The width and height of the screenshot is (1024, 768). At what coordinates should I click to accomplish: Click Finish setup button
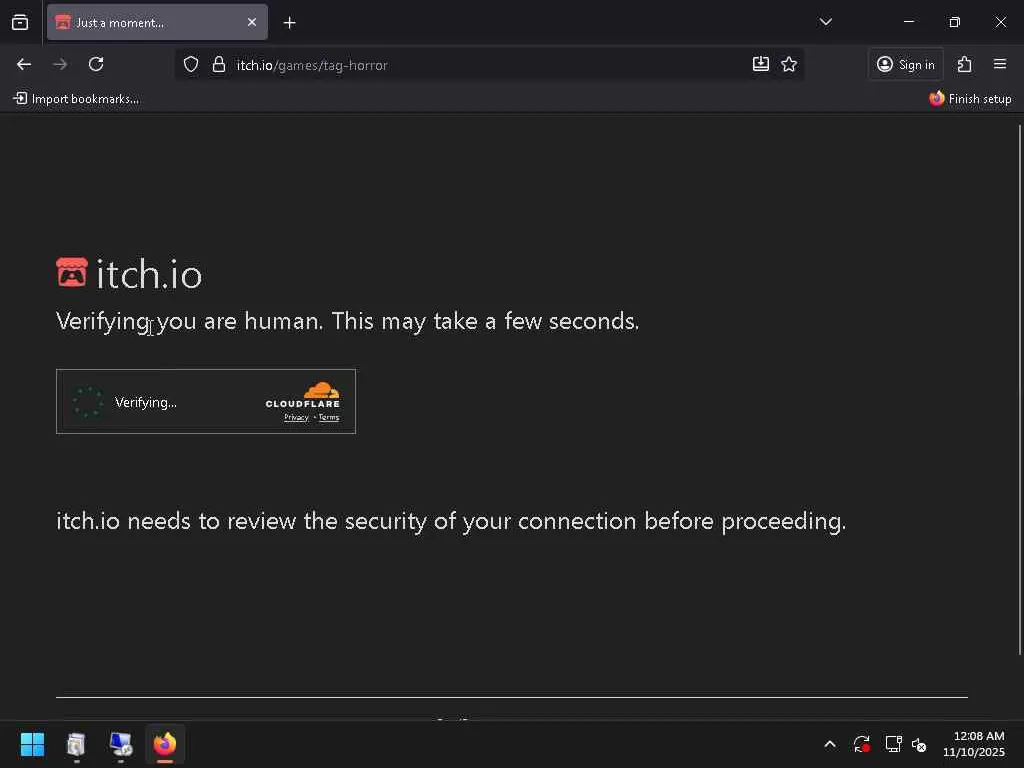[970, 99]
